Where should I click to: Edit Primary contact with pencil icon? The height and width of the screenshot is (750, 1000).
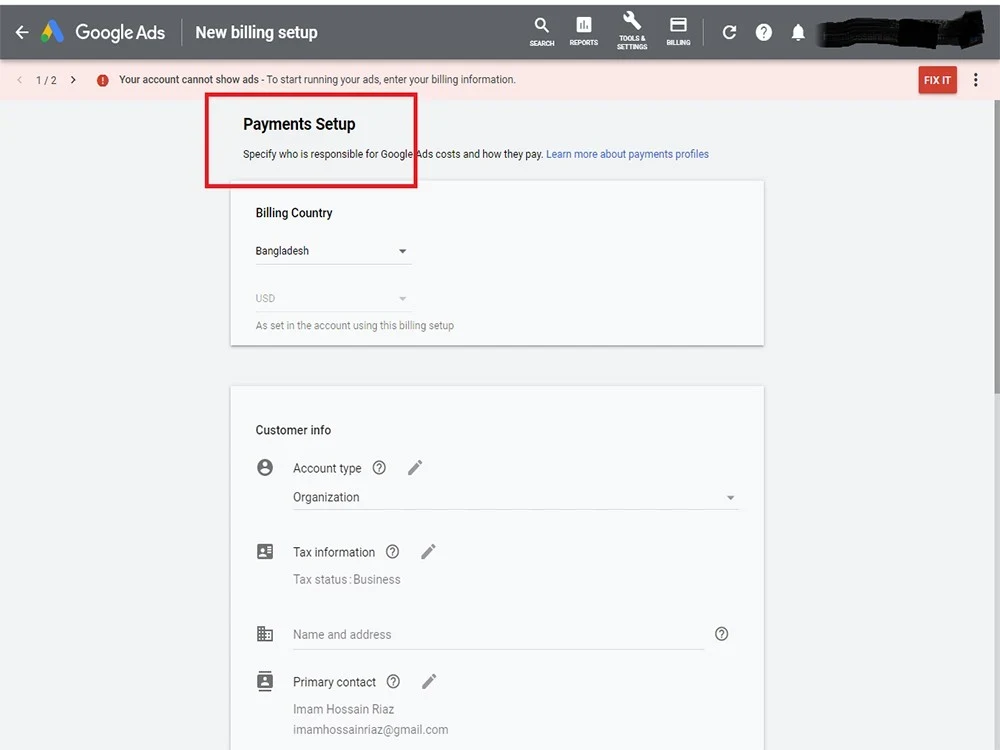pos(429,681)
